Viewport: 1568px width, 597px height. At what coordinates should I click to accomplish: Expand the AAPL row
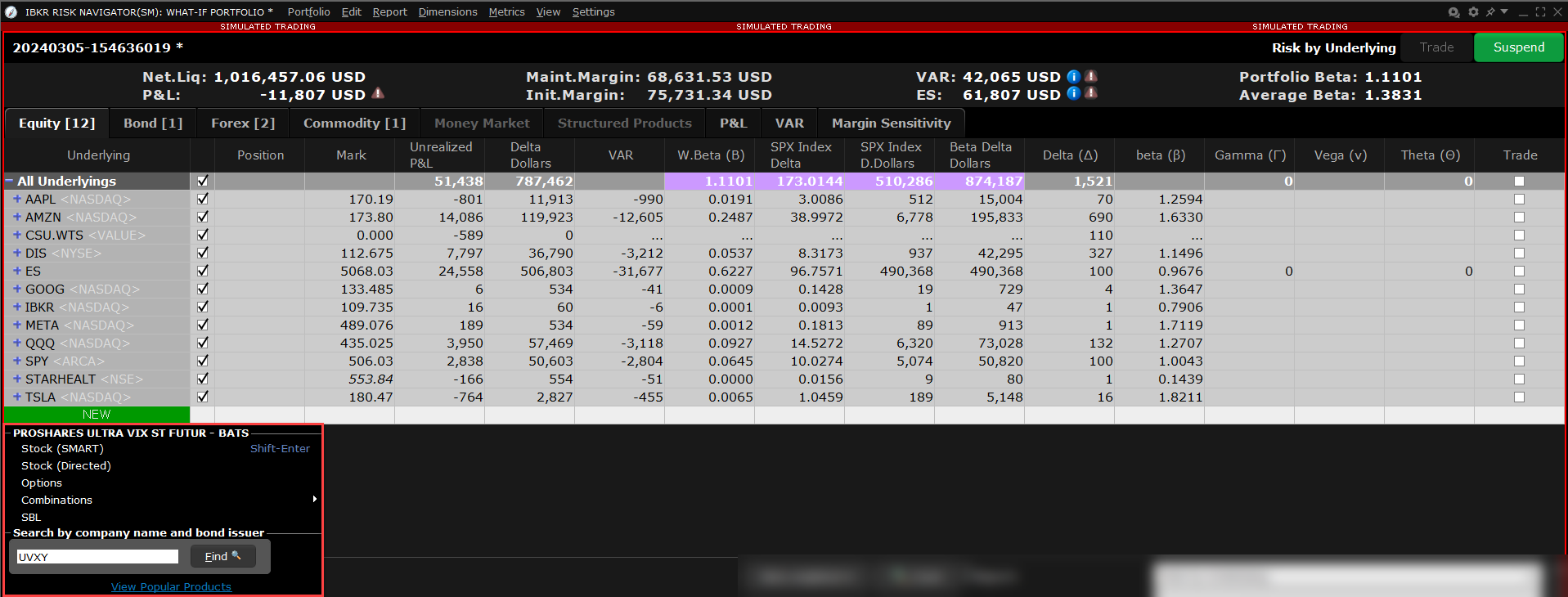coord(17,199)
